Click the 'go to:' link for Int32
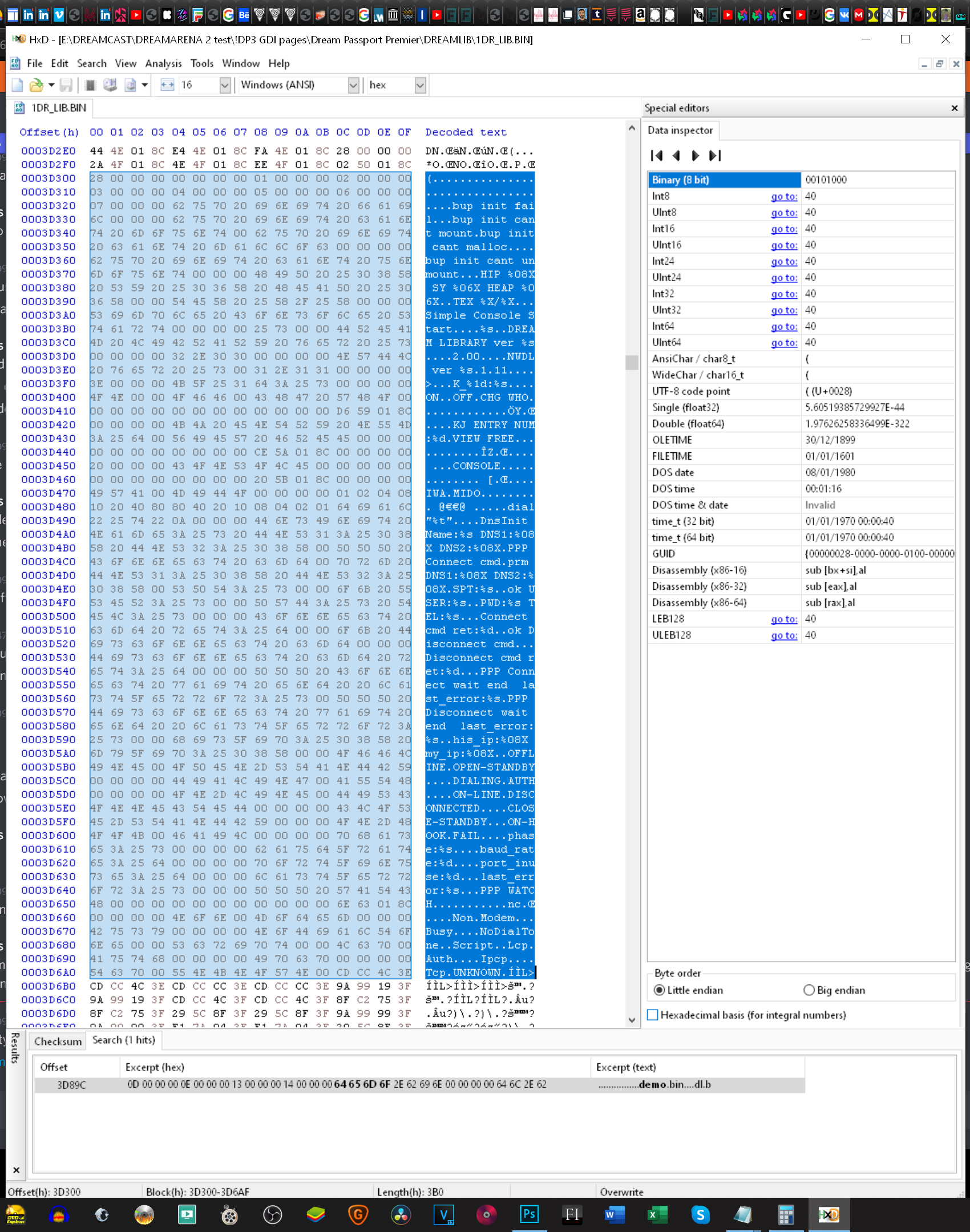Screen dimensions: 970x1232 point(784,294)
